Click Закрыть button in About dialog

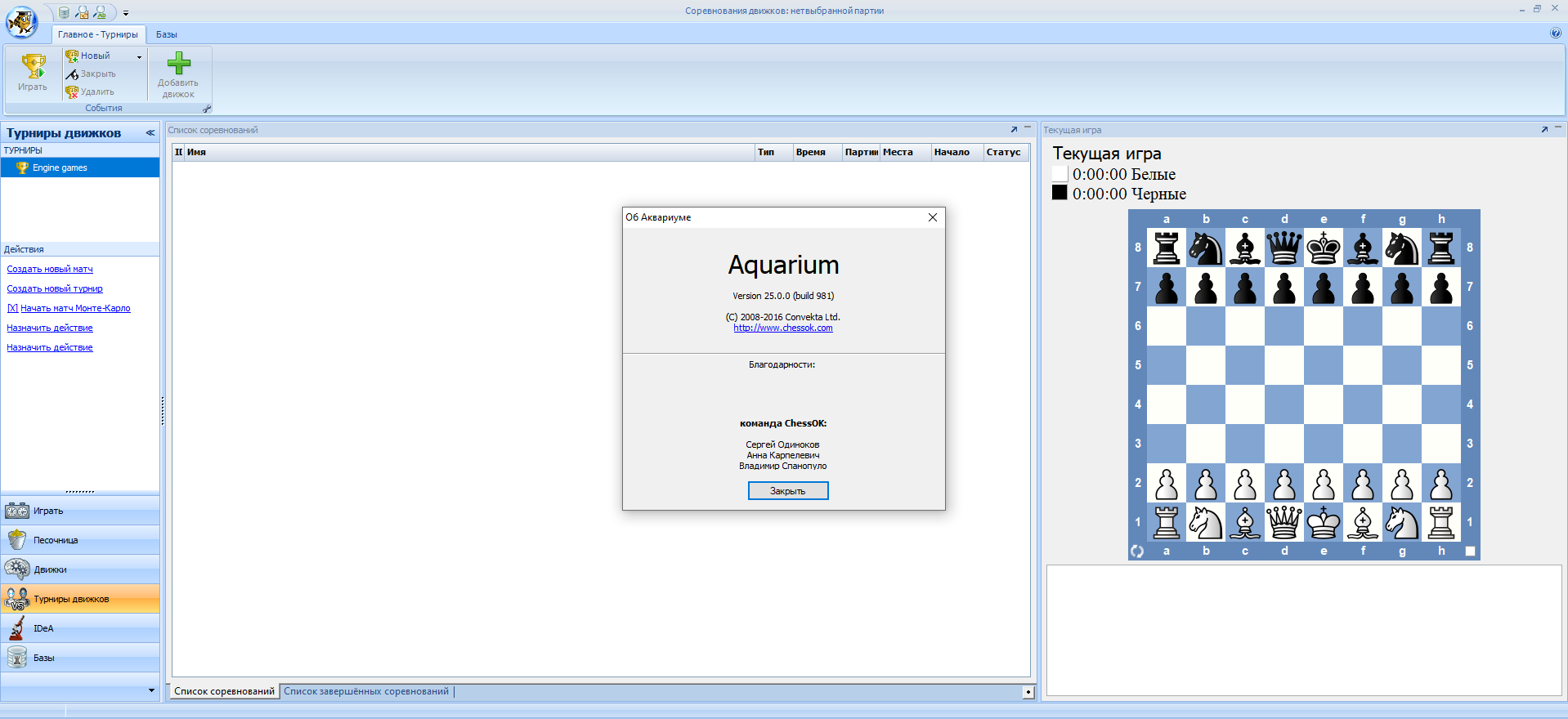pos(788,490)
